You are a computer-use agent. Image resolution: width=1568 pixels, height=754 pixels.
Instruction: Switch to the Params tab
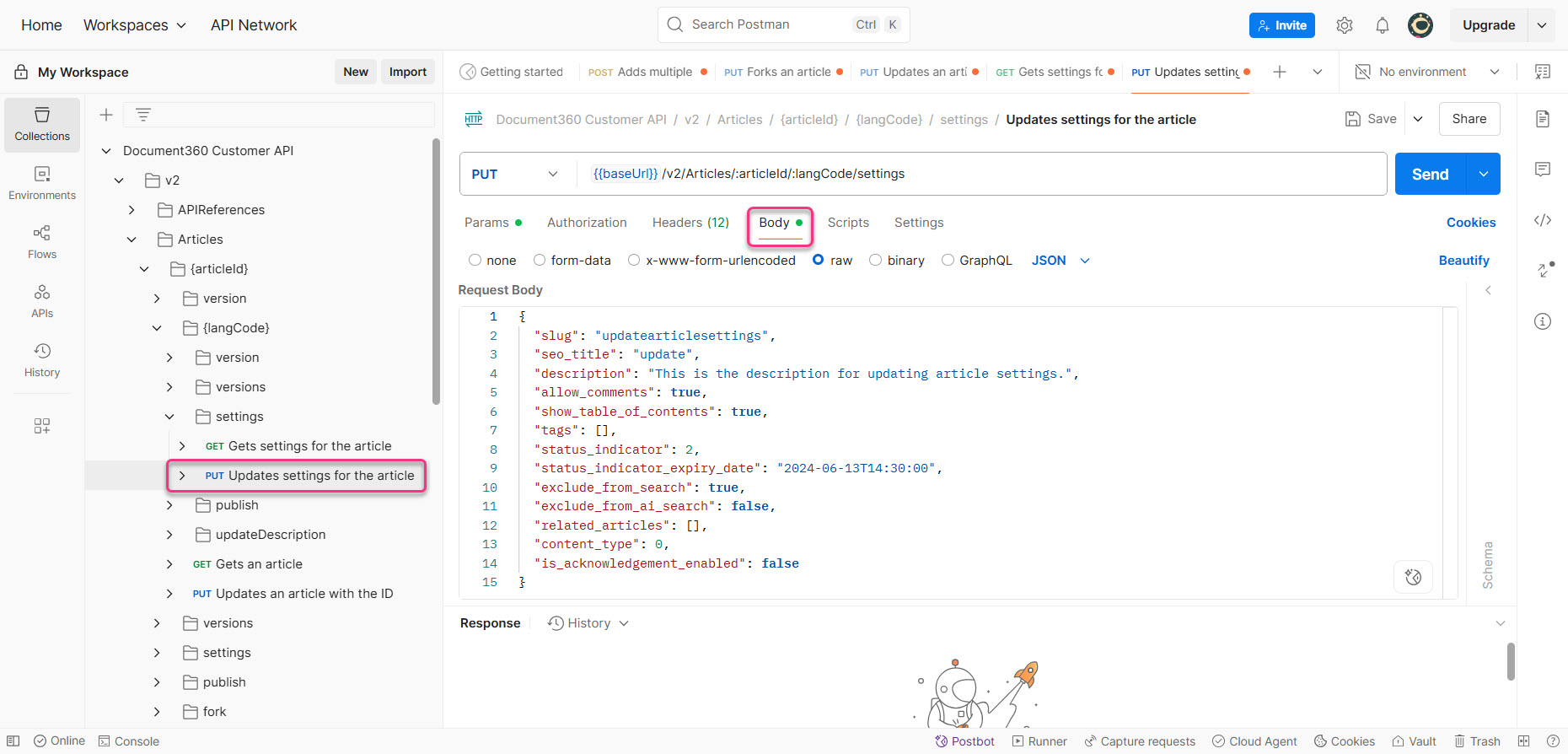pyautogui.click(x=493, y=223)
